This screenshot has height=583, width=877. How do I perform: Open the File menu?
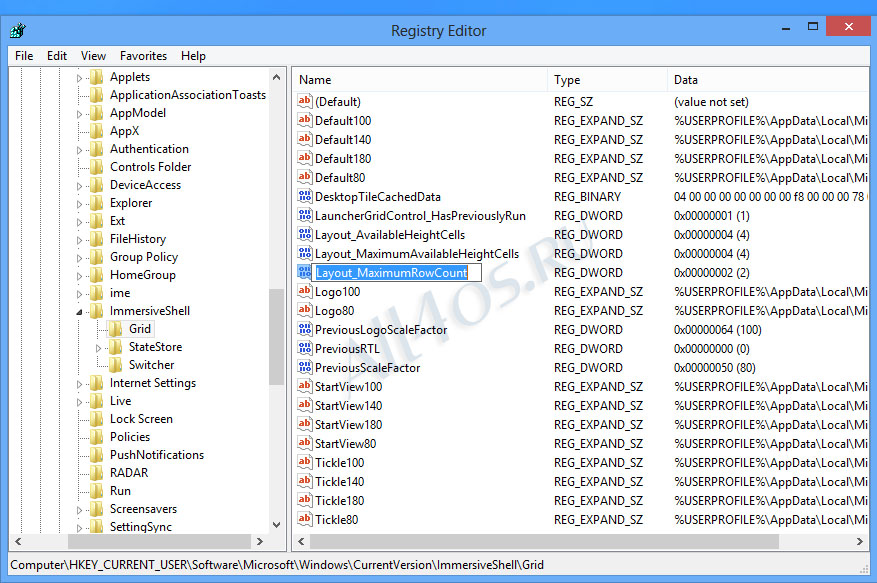24,56
